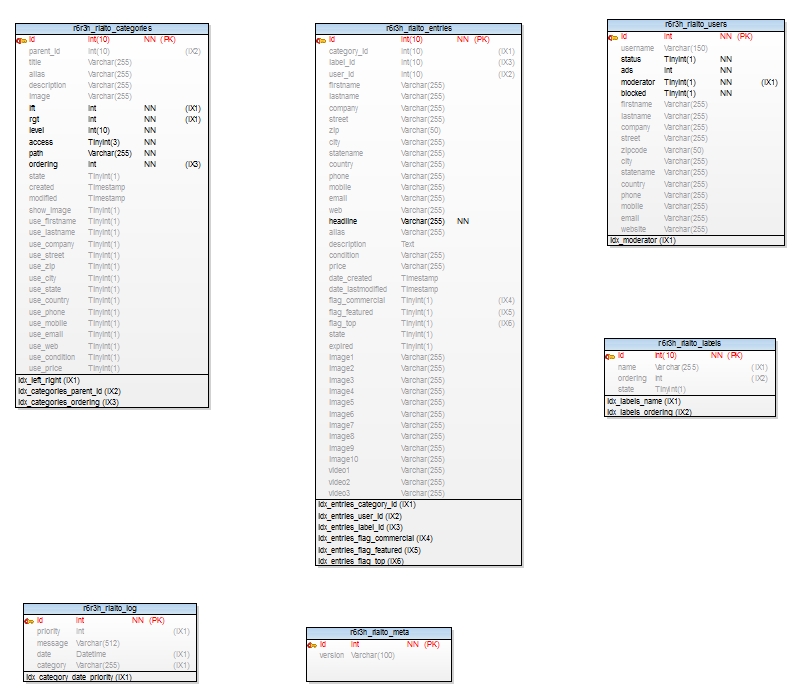This screenshot has height=700, width=803.
Task: Click the primary key icon in meta table
Action: (x=312, y=644)
